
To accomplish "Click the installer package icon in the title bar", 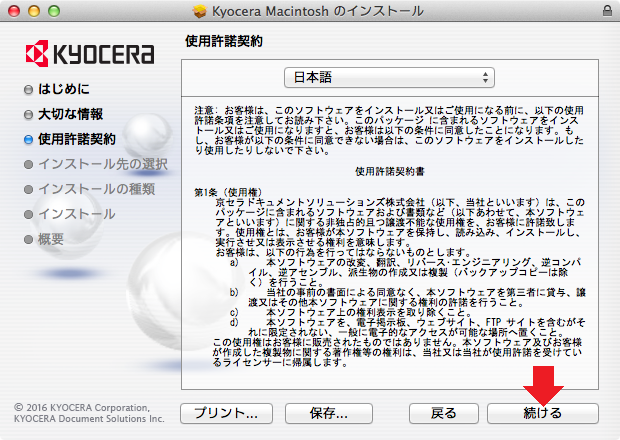I will [200, 11].
